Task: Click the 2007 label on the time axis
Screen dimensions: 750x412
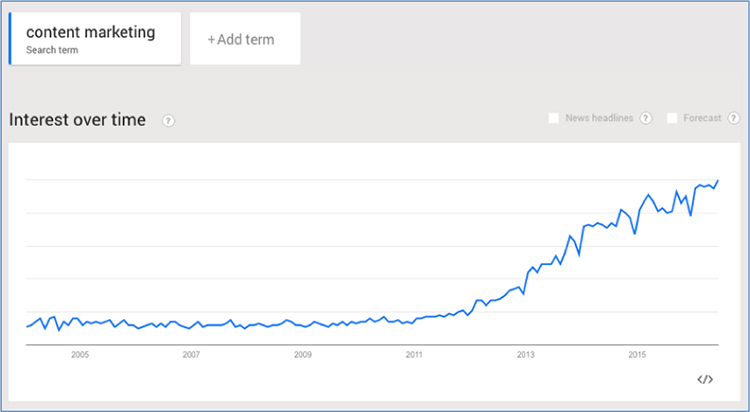Action: (191, 355)
